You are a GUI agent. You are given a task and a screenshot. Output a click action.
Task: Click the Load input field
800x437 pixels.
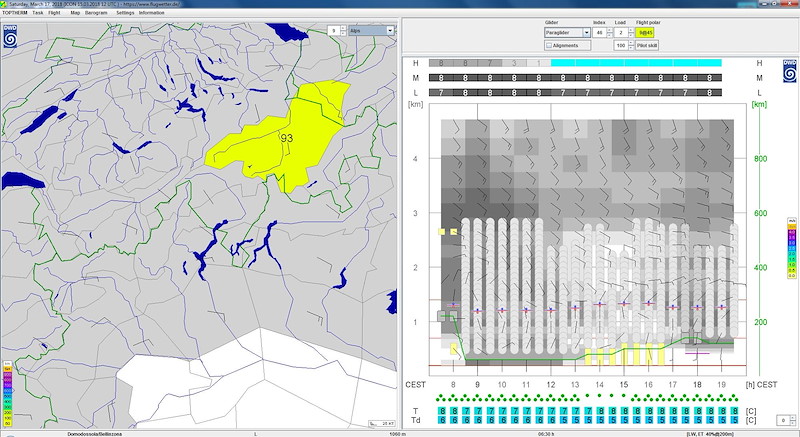click(621, 33)
